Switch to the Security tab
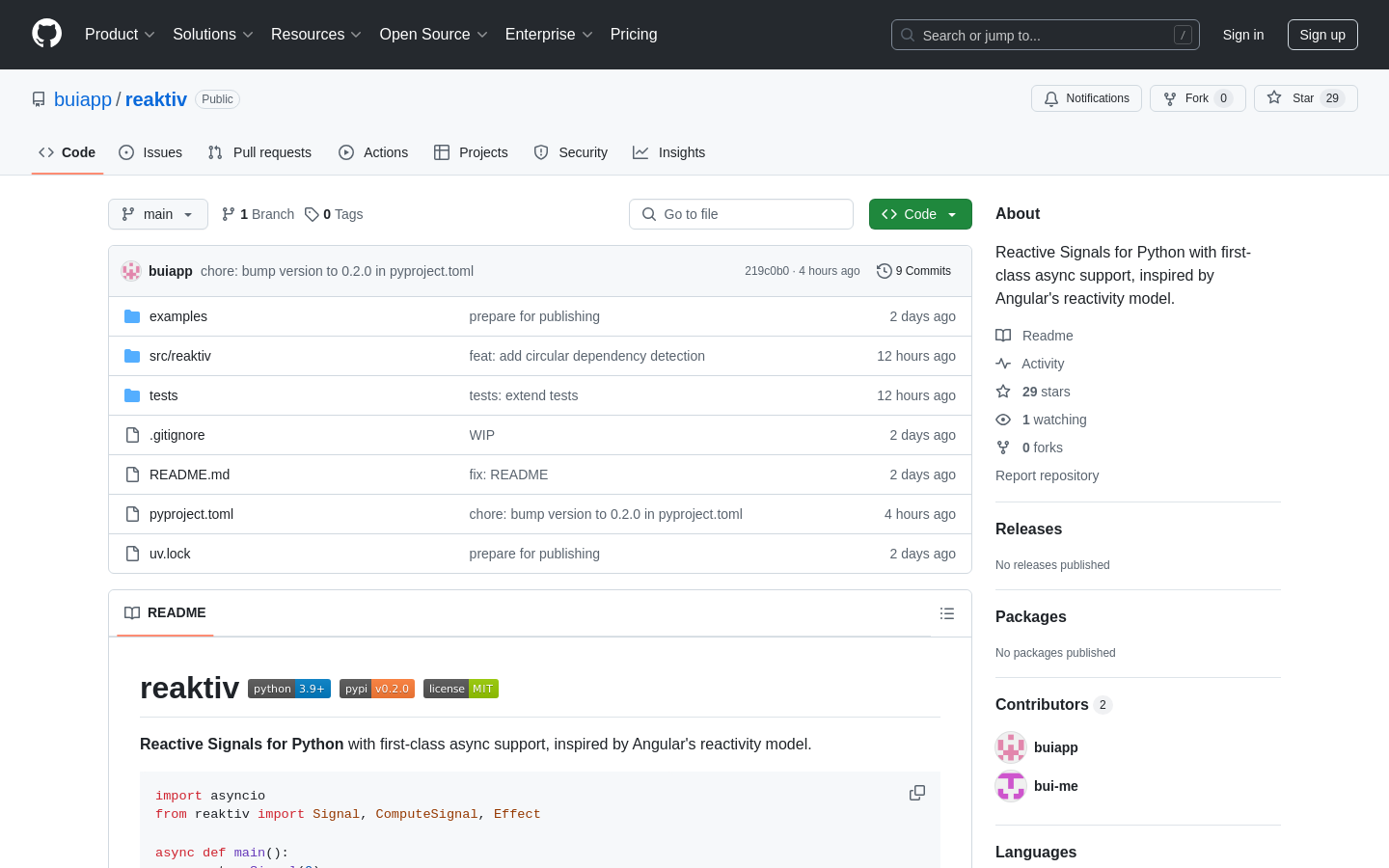Image resolution: width=1389 pixels, height=868 pixels. coord(571,152)
